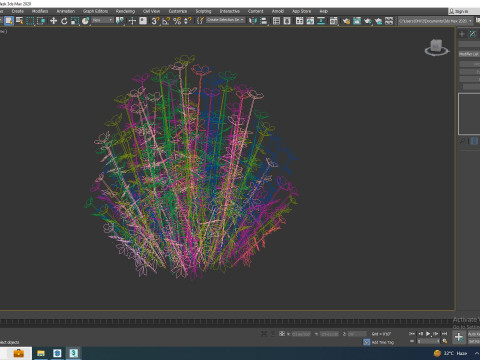The width and height of the screenshot is (480, 360).
Task: Click the Mirror tool icon
Action: tap(253, 21)
